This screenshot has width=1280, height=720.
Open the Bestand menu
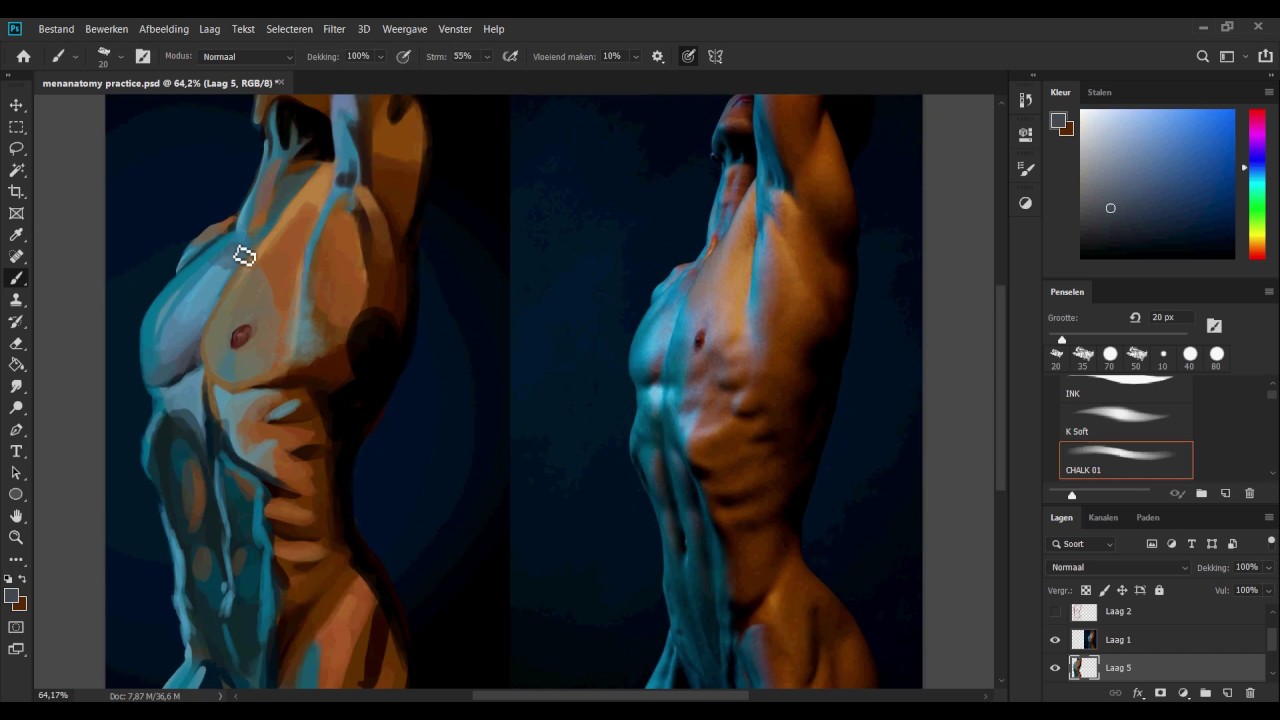[x=56, y=29]
